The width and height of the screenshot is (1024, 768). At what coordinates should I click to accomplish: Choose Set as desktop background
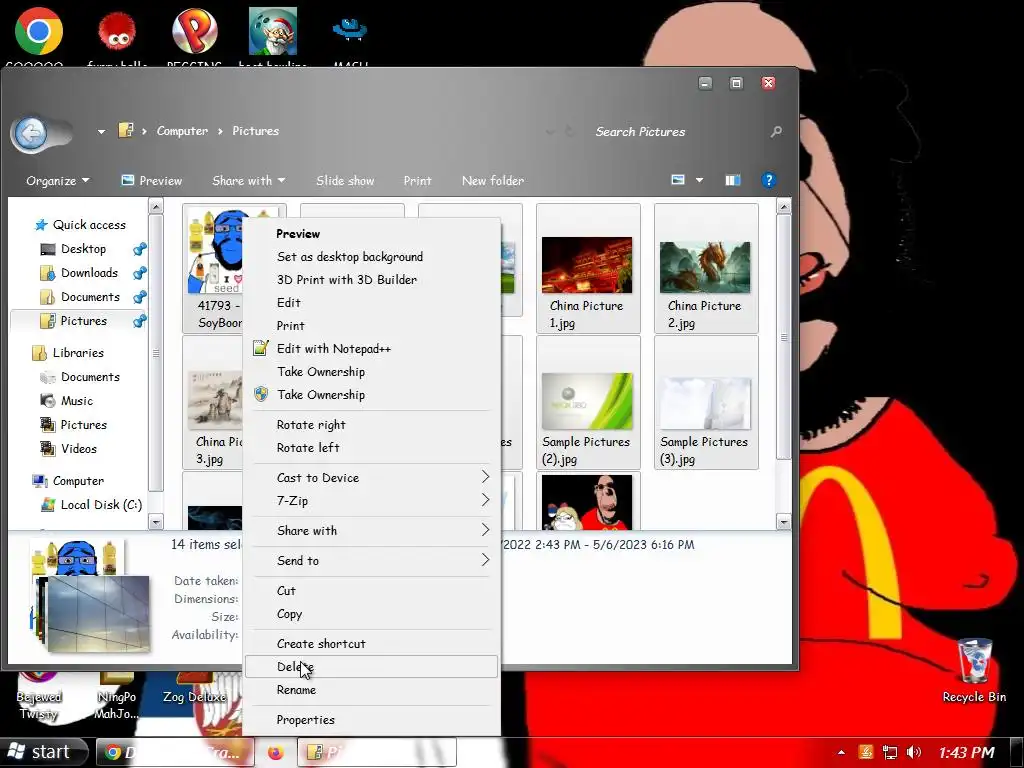point(370,257)
